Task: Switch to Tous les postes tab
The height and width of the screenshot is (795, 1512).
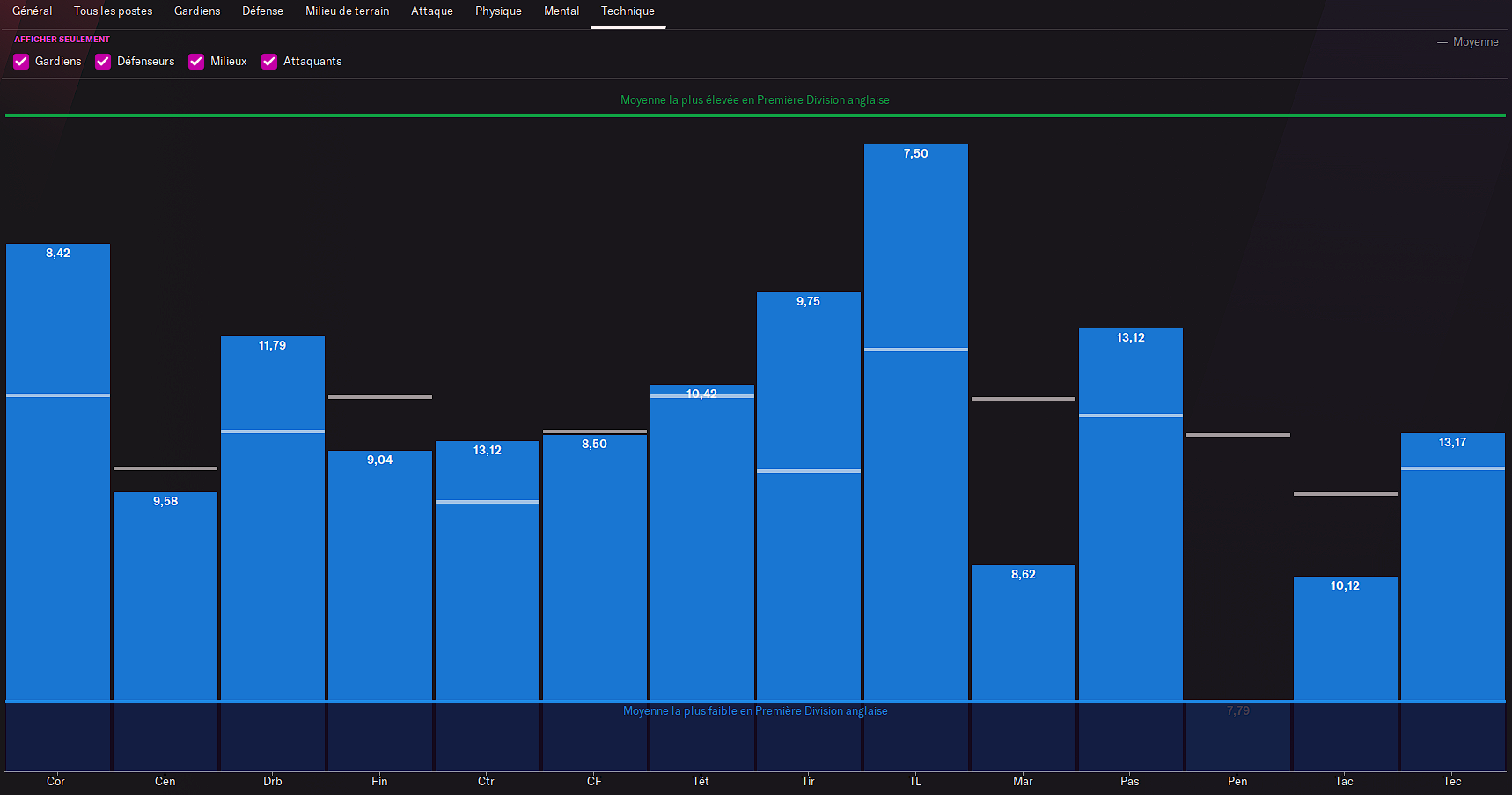Action: click(113, 11)
